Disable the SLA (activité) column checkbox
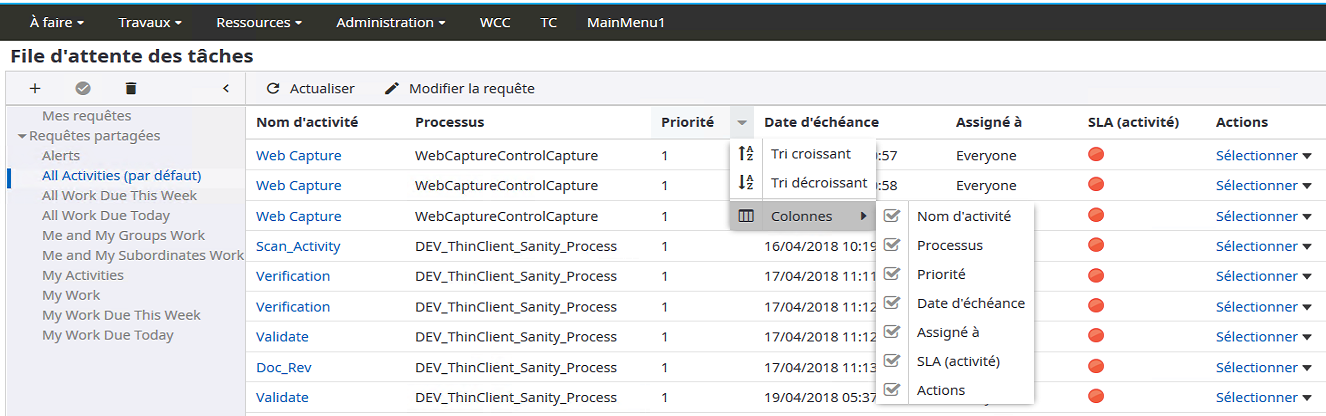 [893, 361]
